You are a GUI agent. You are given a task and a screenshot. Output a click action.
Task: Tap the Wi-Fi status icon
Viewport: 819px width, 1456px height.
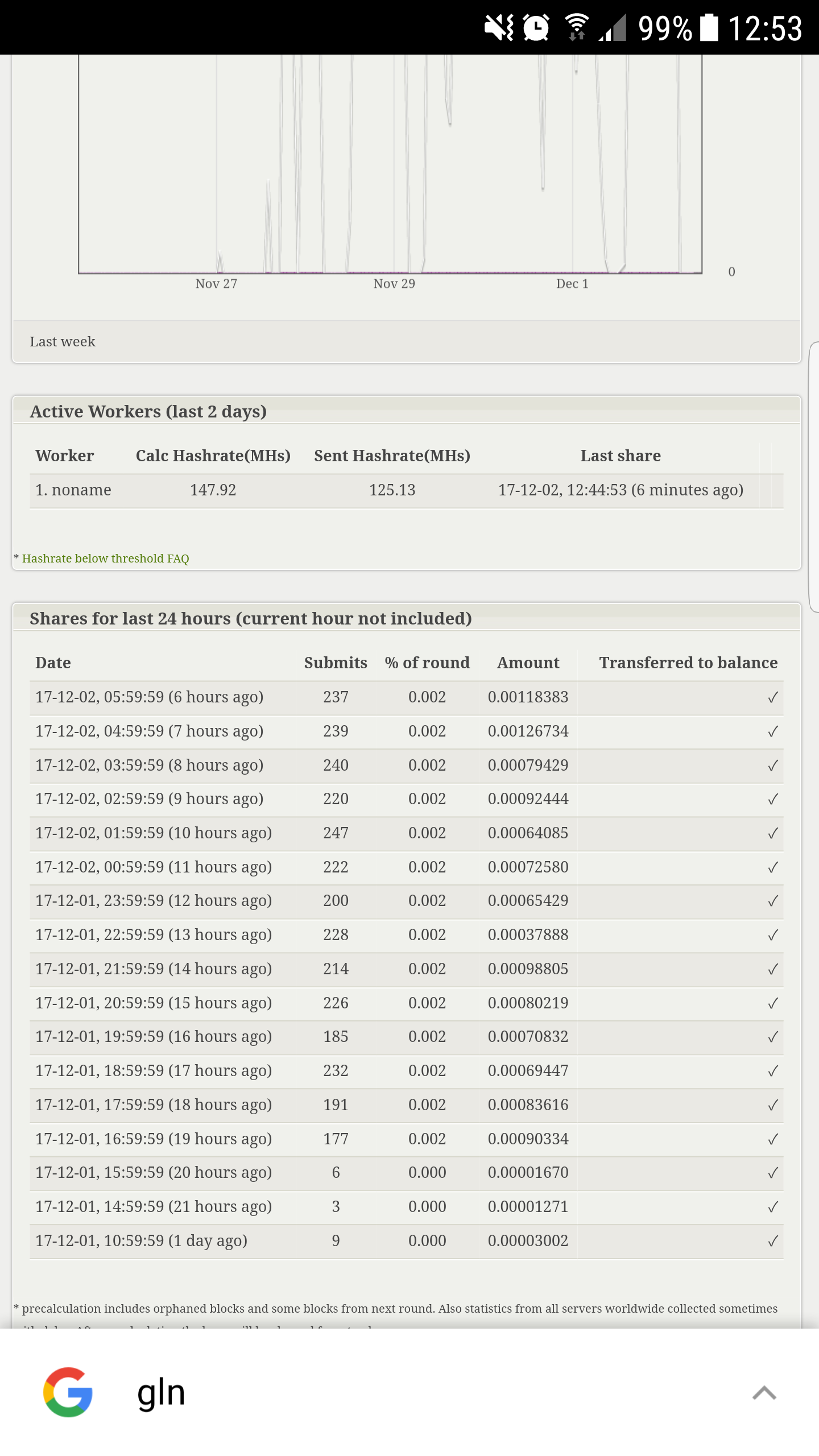[x=577, y=27]
